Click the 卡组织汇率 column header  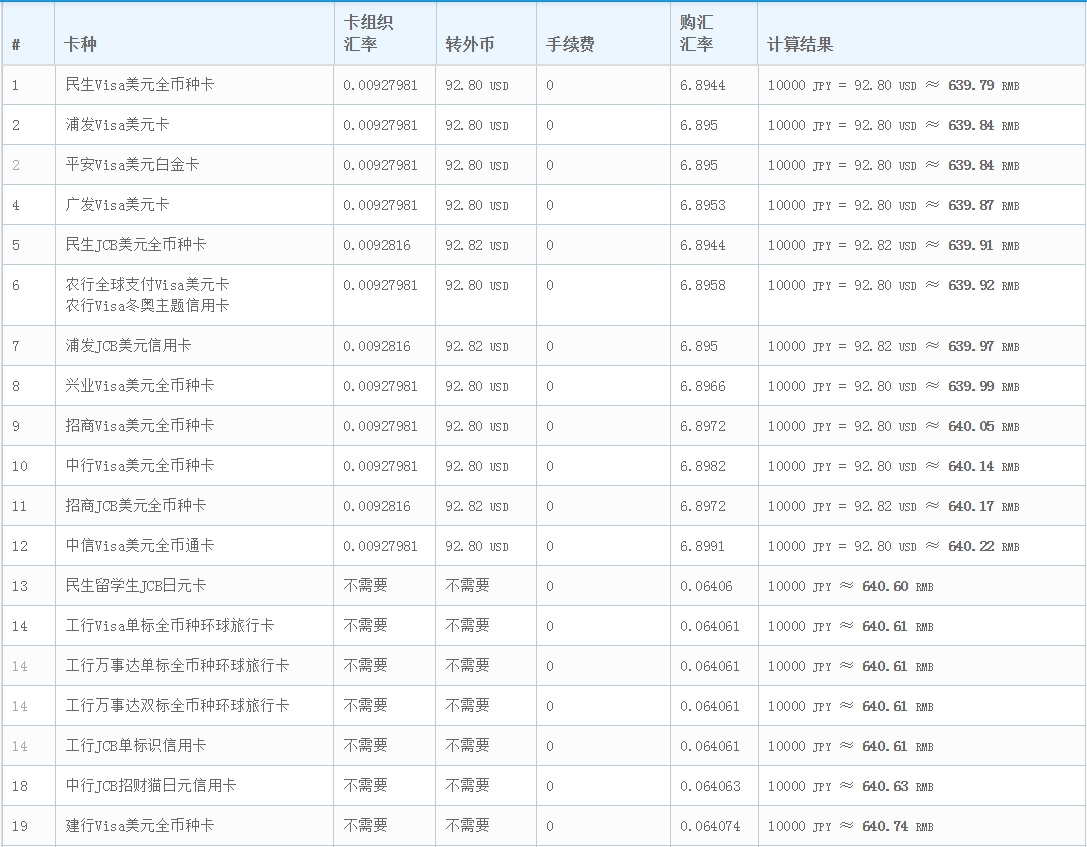pyautogui.click(x=368, y=33)
